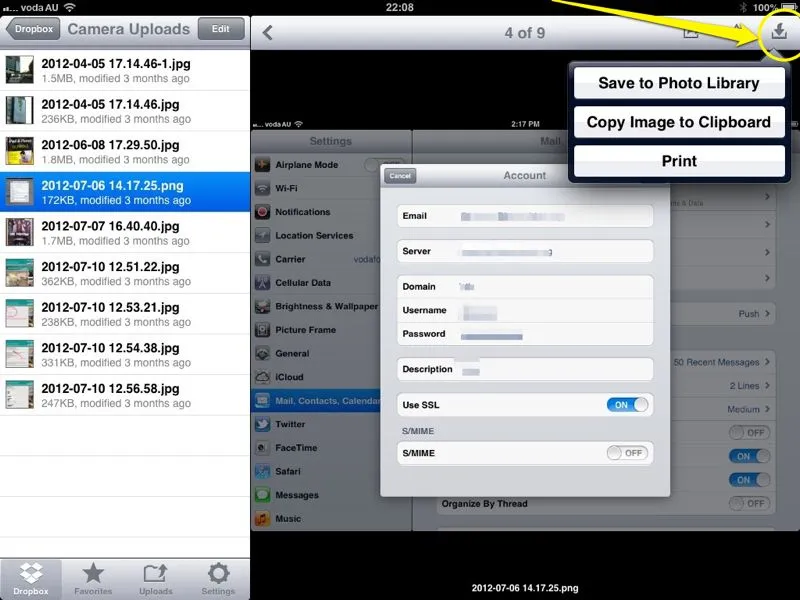800x600 pixels.
Task: Click the Safari icon in settings list
Action: (x=263, y=471)
